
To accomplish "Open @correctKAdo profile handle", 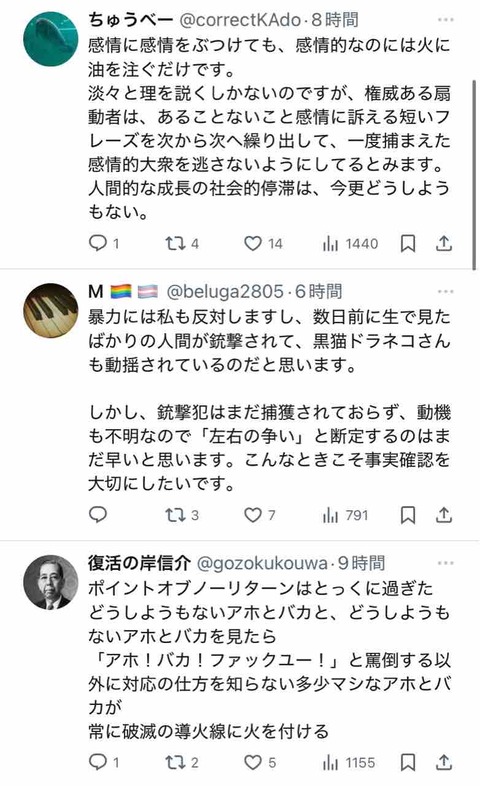I will 240,20.
